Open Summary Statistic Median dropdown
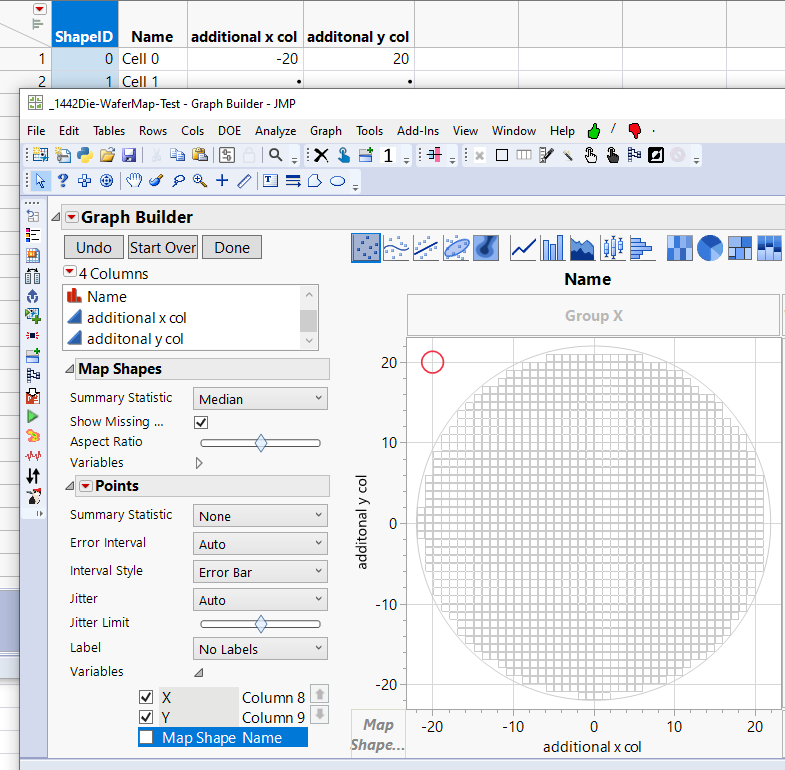The width and height of the screenshot is (785, 770). (260, 399)
